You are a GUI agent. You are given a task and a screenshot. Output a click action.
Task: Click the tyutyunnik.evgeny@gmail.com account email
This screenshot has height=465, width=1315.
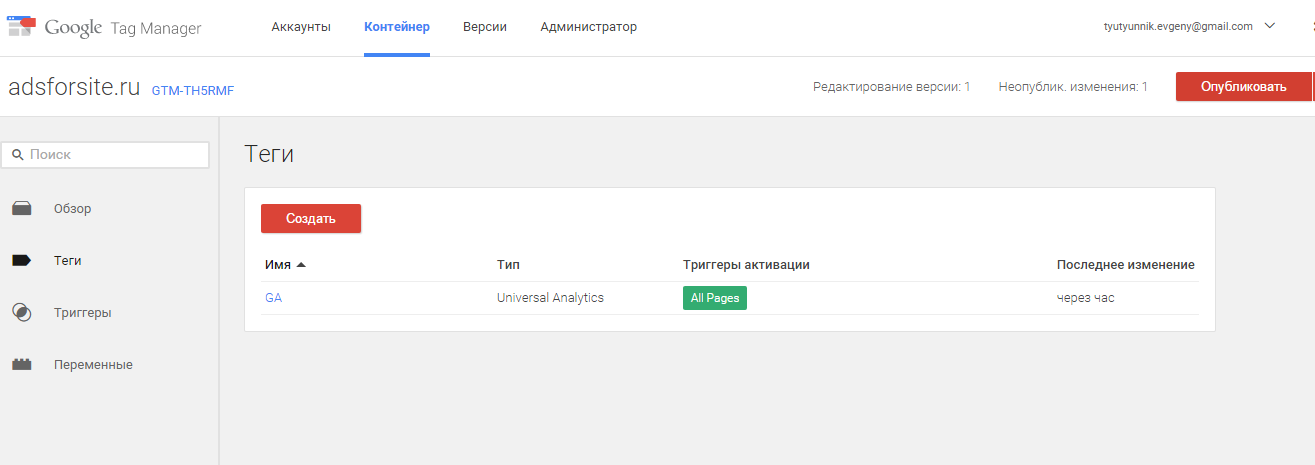point(1178,27)
